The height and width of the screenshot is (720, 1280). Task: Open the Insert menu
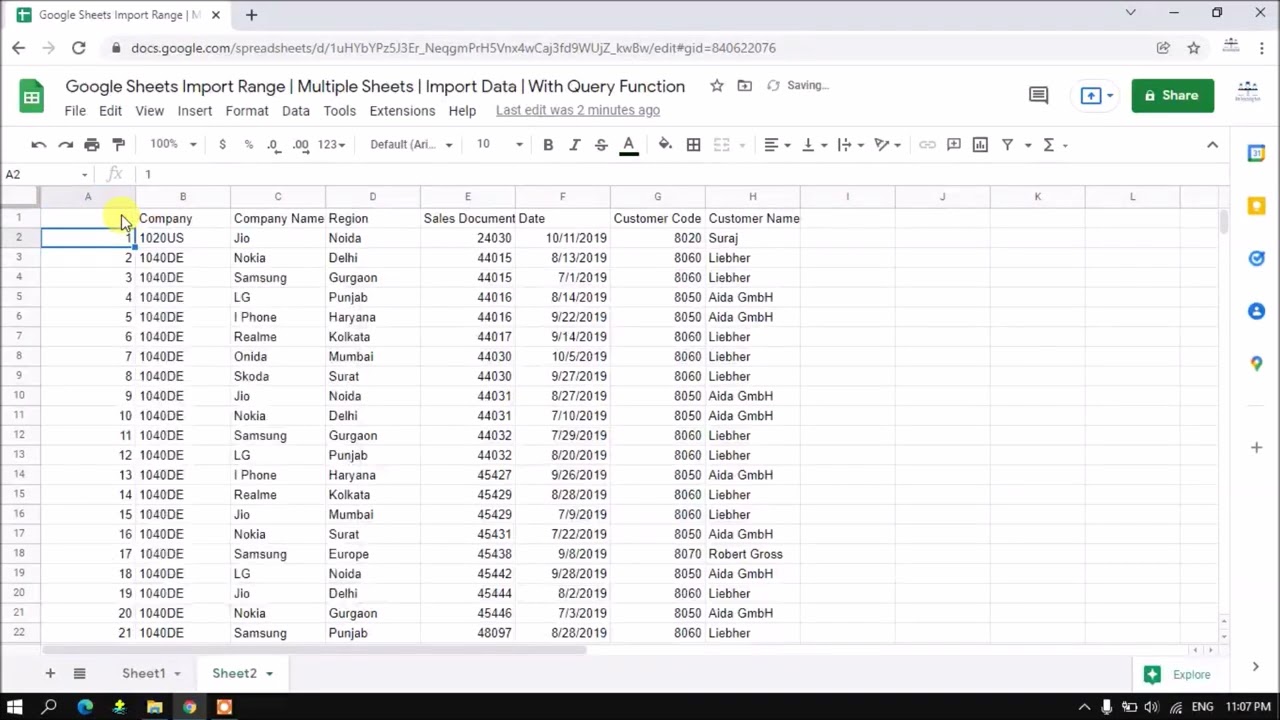[194, 111]
